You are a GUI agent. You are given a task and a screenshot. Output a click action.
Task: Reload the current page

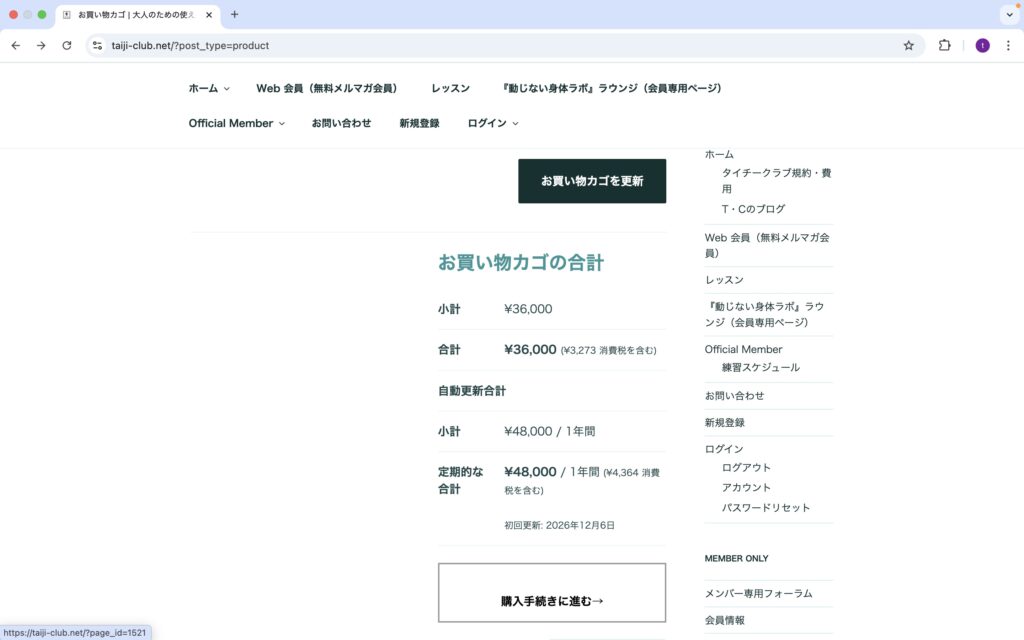[x=67, y=45]
